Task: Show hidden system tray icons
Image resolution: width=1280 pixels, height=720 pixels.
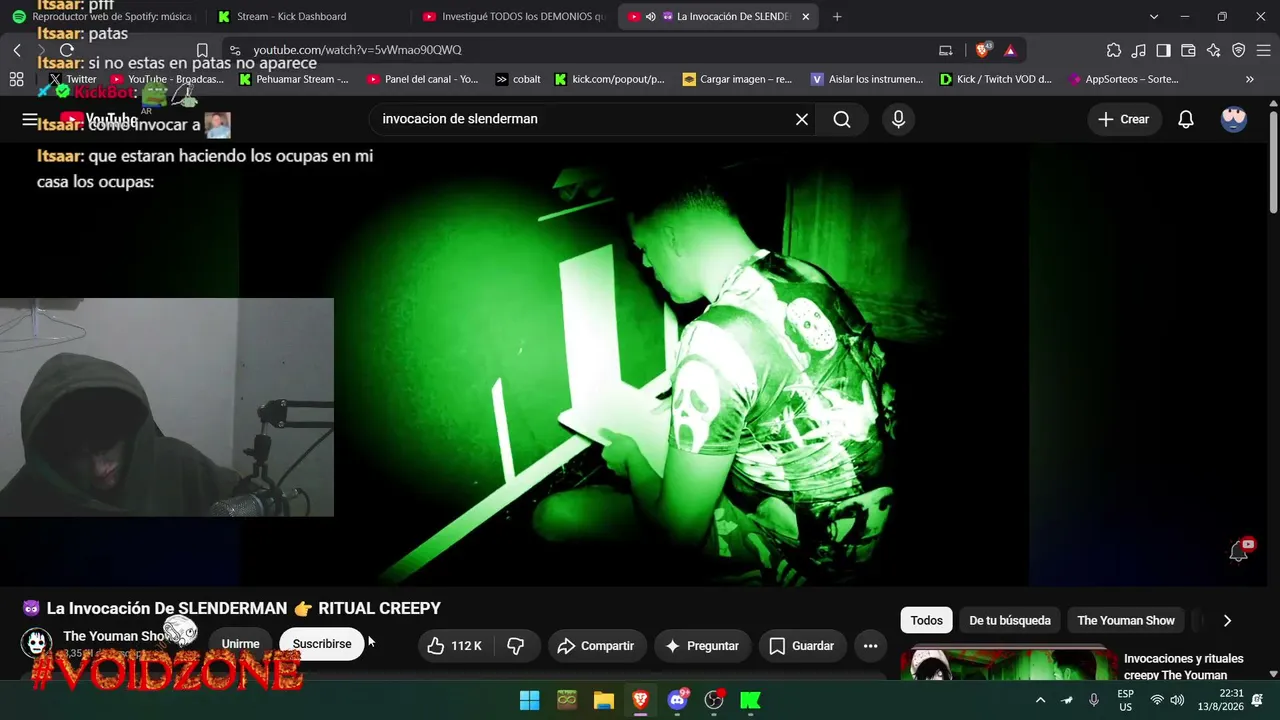Action: 1040,700
